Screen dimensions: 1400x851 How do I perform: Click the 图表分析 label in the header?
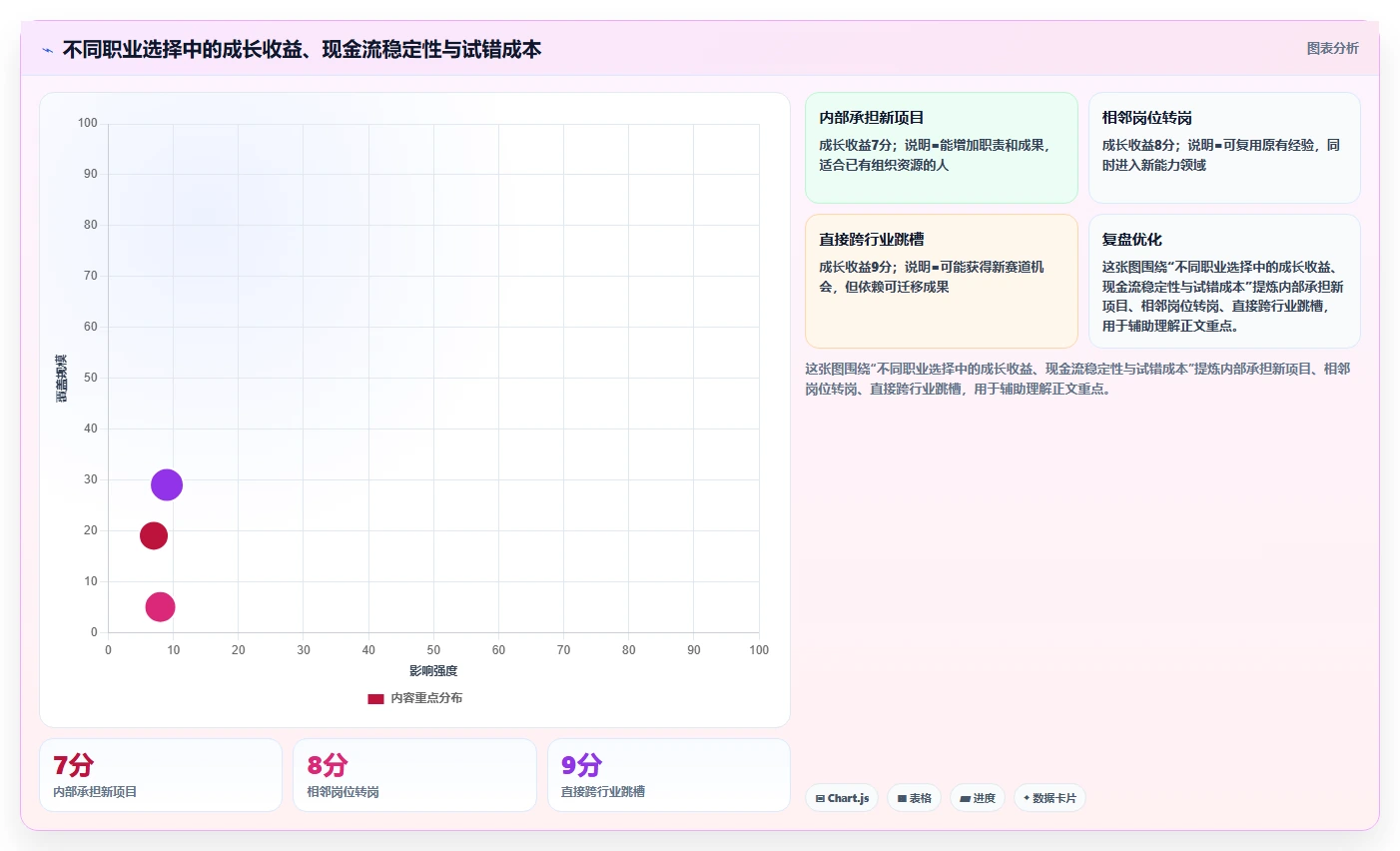coord(1332,48)
